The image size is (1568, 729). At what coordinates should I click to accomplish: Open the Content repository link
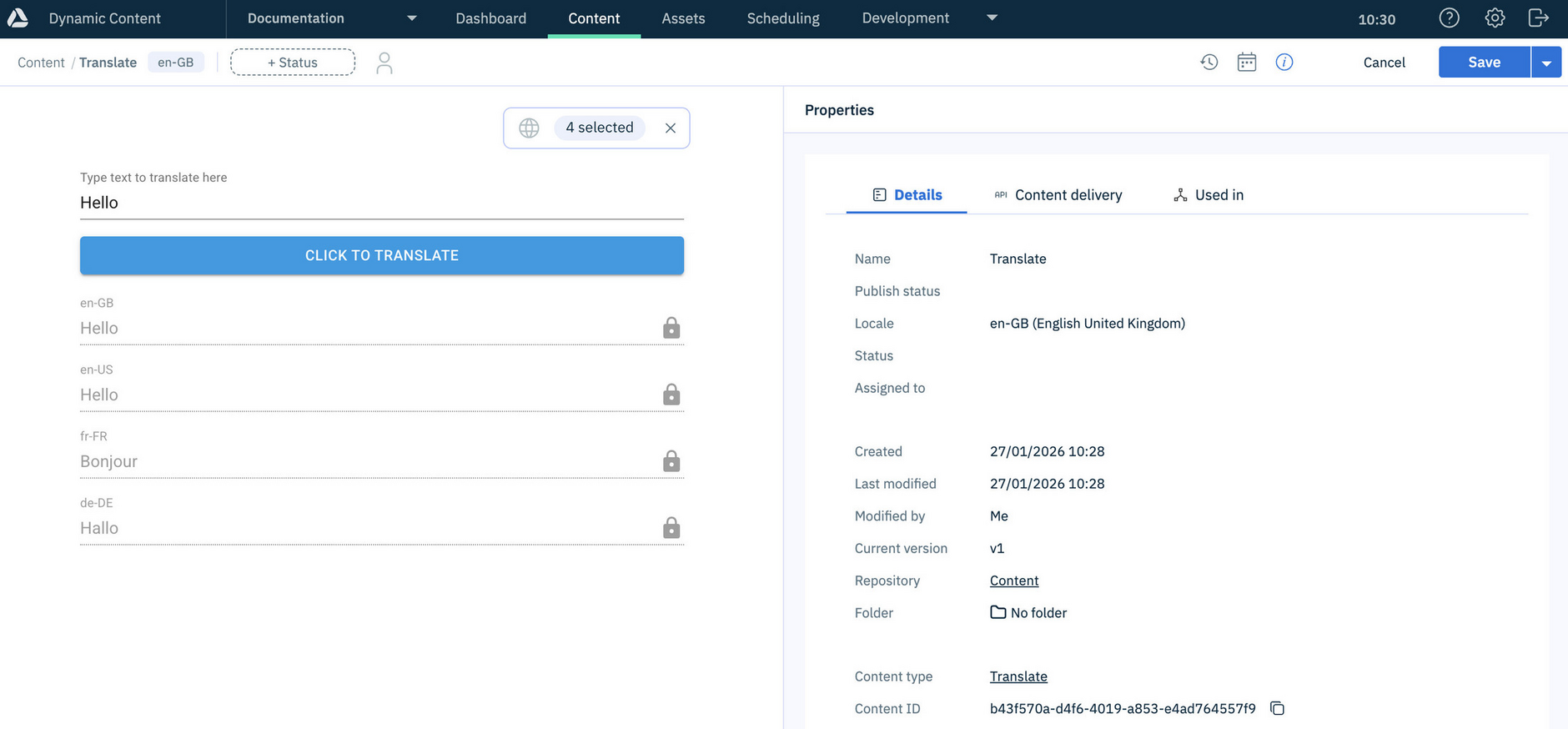(1014, 581)
